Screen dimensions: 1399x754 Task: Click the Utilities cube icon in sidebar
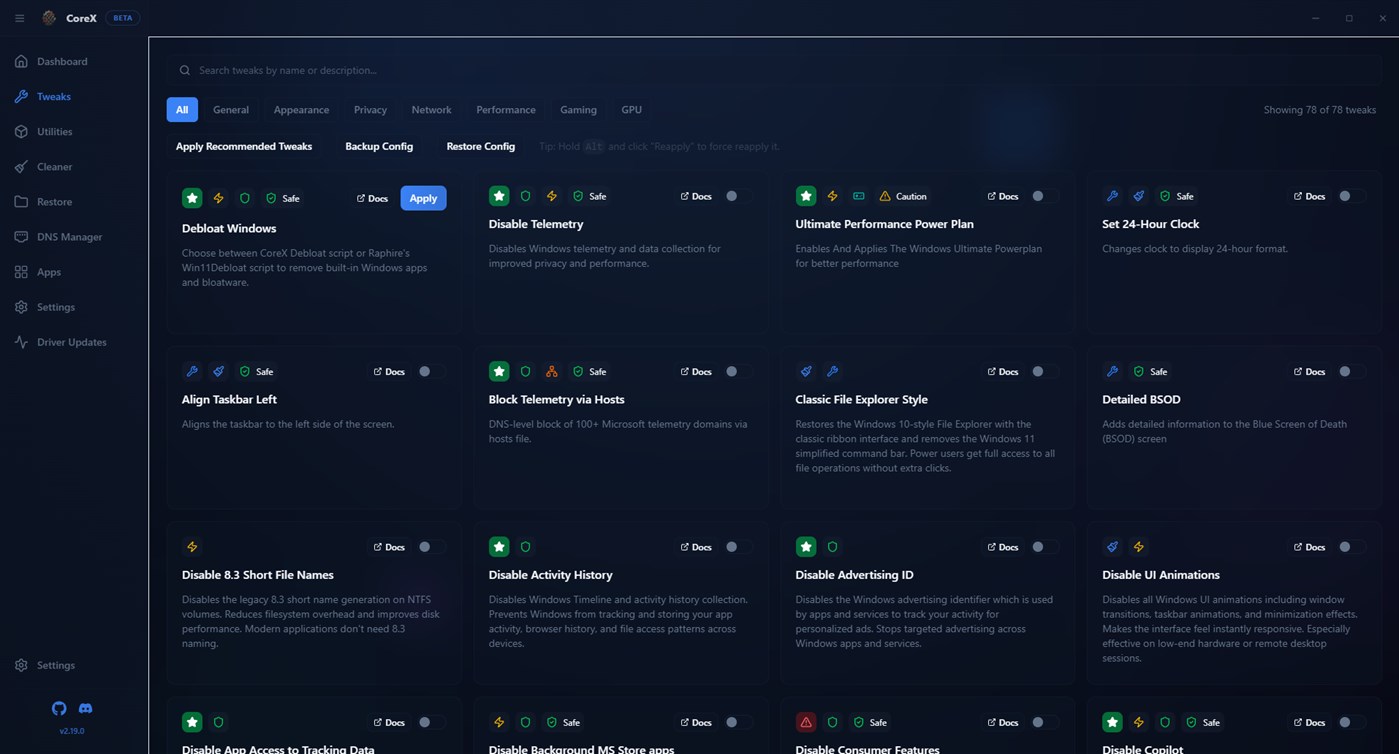click(x=21, y=132)
